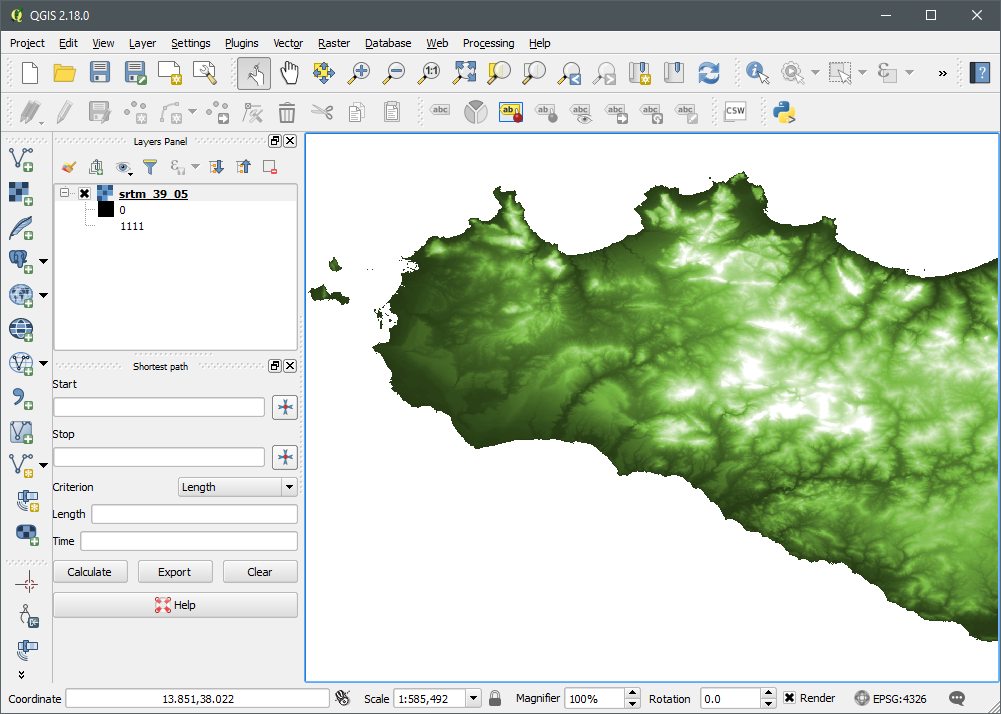Open the Vector menu
This screenshot has height=714, width=1001.
288,43
